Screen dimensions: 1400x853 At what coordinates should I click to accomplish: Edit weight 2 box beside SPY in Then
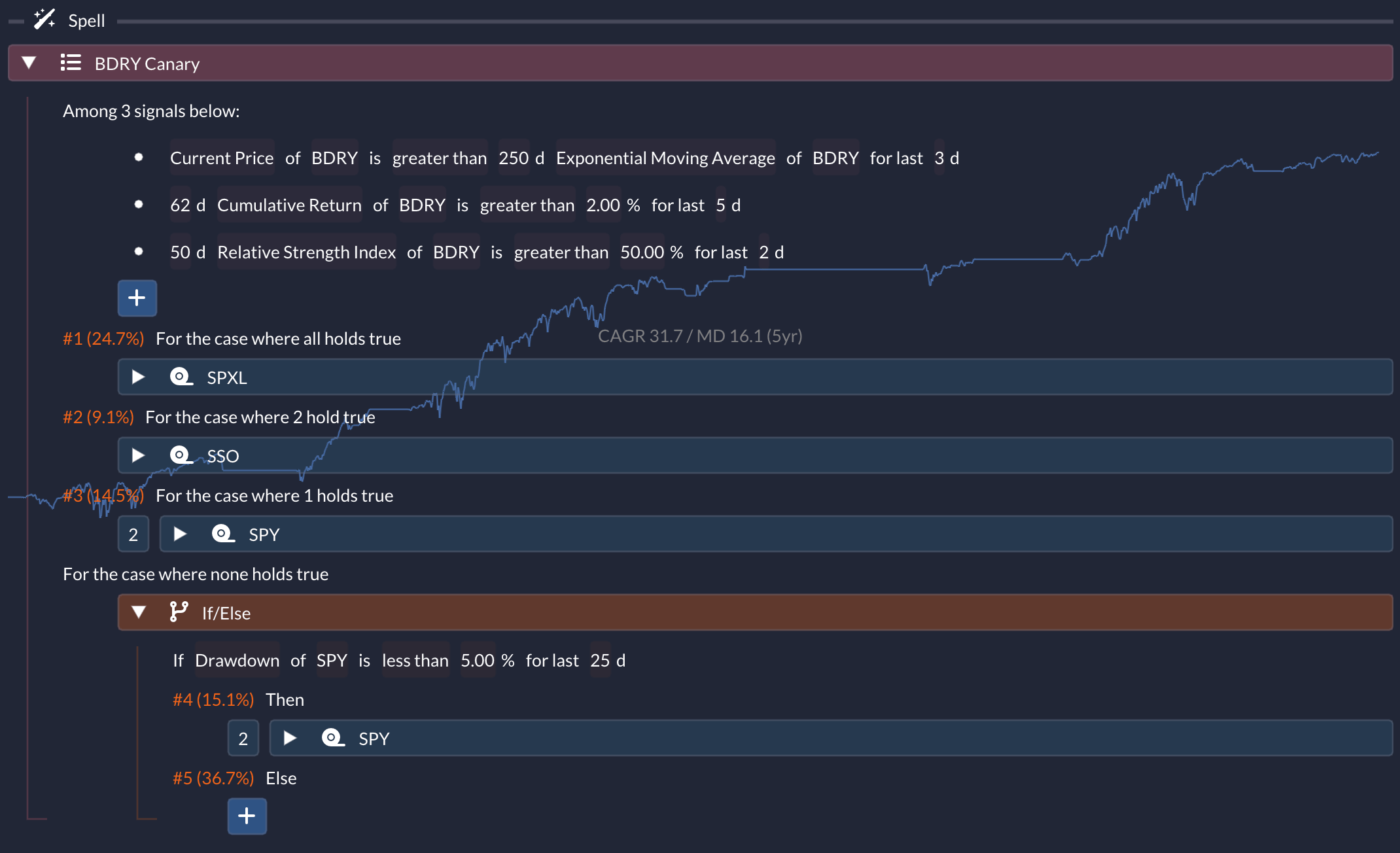click(x=243, y=739)
